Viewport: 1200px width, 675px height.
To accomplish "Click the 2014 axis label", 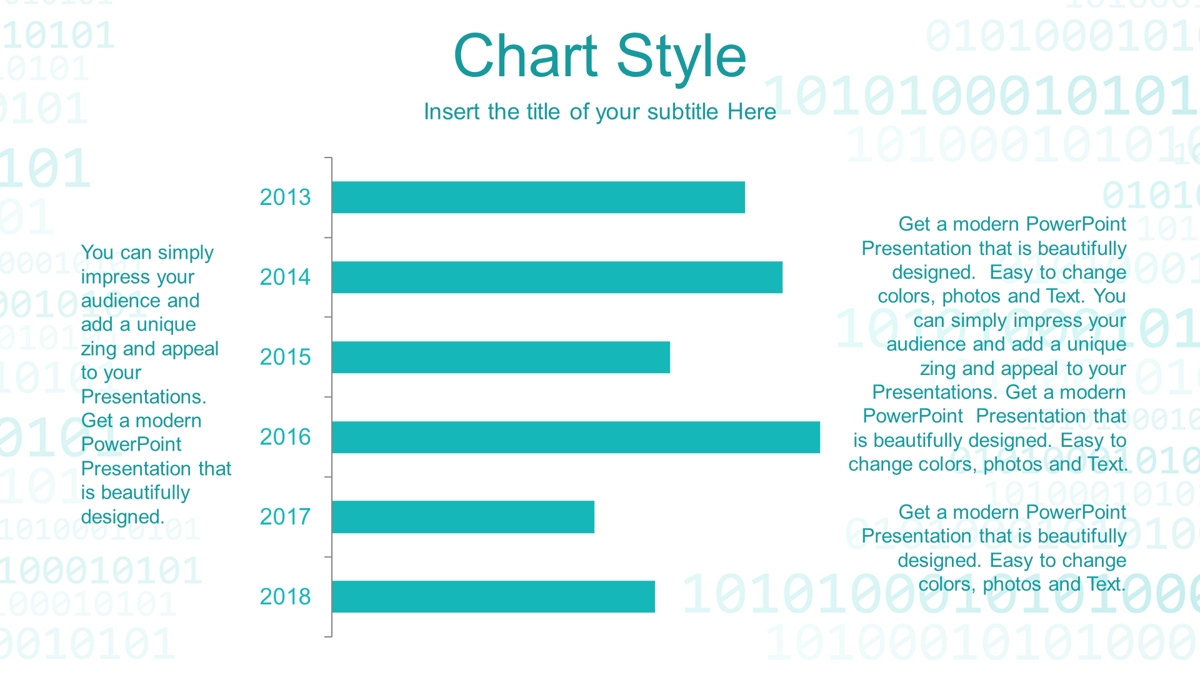I will (x=285, y=277).
